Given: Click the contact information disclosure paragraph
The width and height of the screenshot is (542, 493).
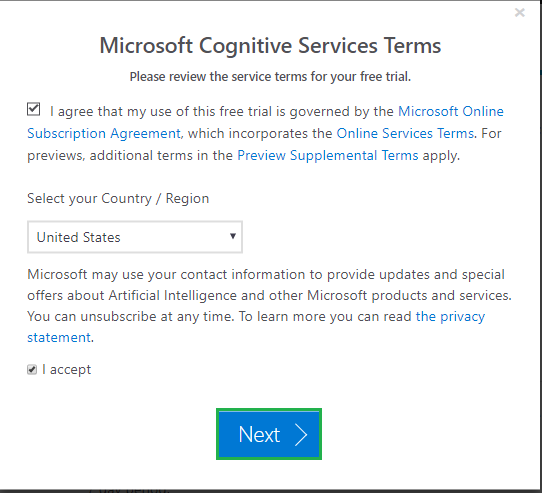Looking at the screenshot, I should pos(270,306).
